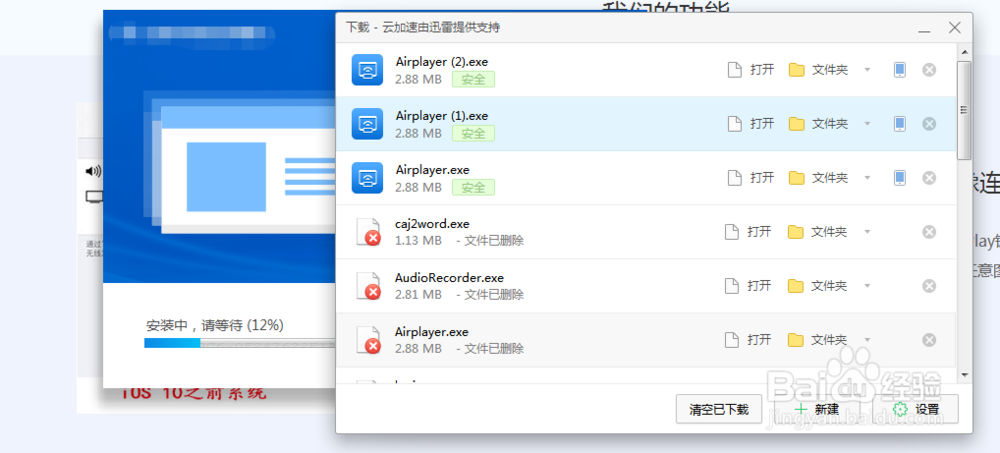Show deleted Airplayer.exe in 文件夹
Viewport: 1000px width, 453px height.
(x=818, y=340)
